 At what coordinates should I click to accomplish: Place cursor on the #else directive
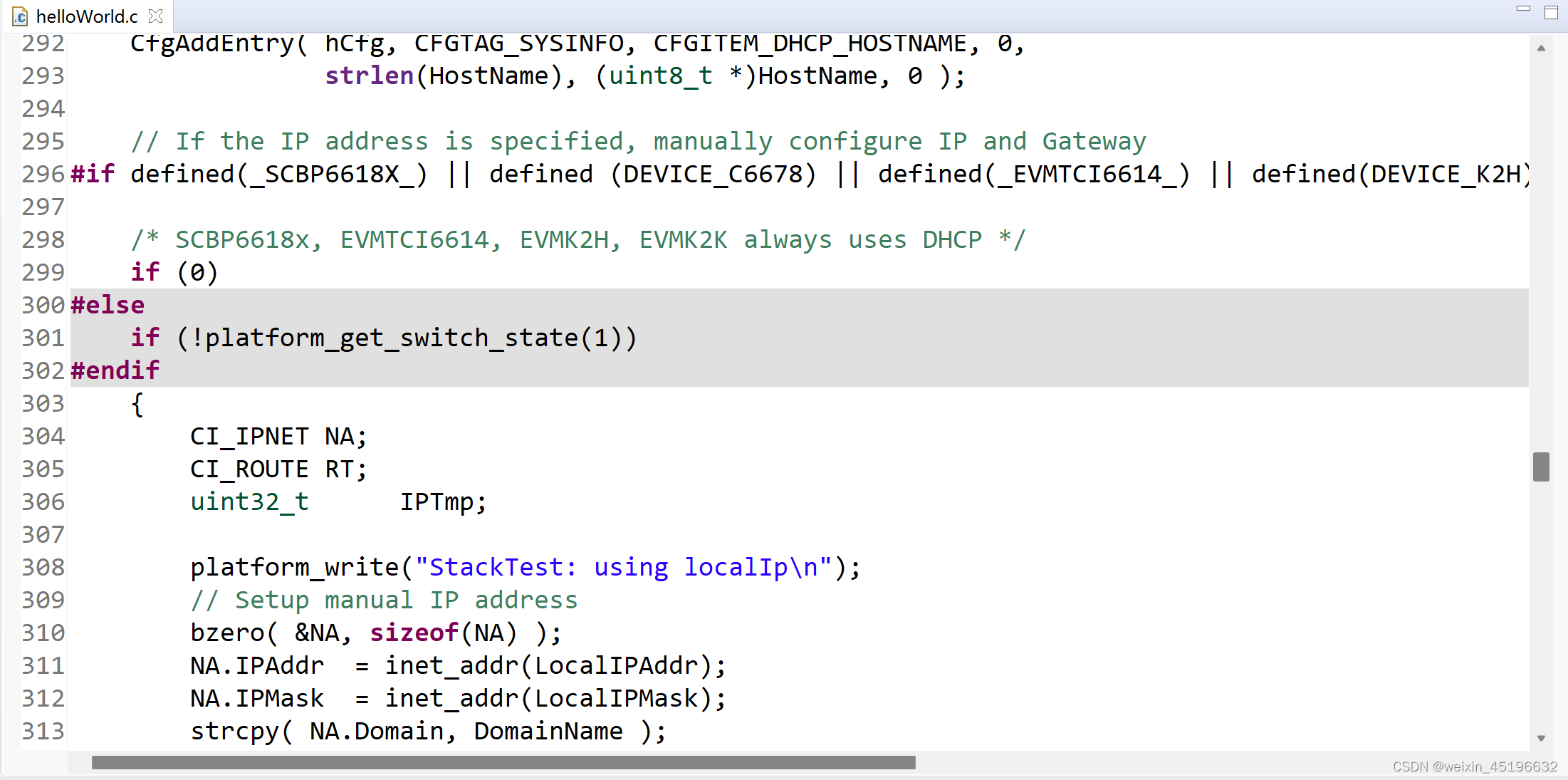click(x=108, y=306)
